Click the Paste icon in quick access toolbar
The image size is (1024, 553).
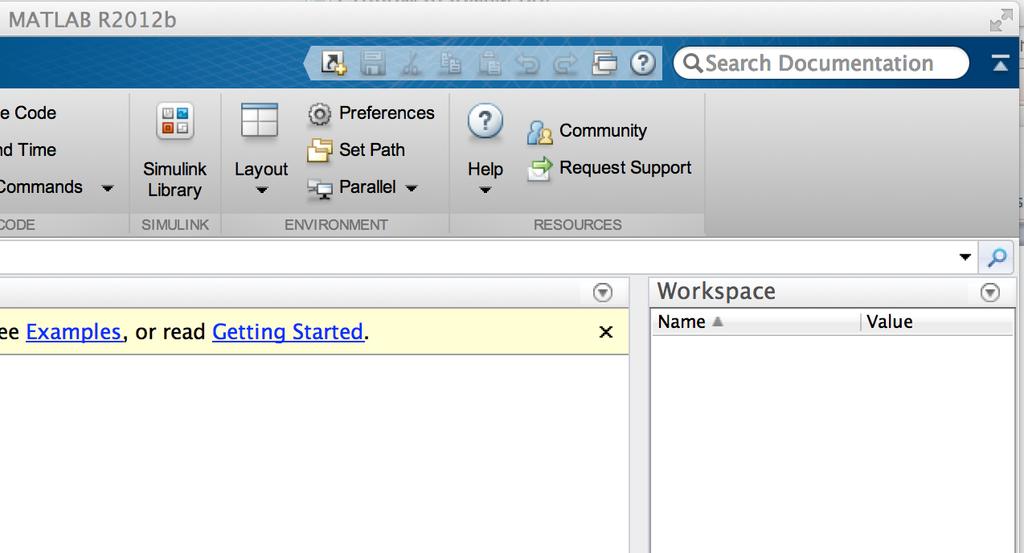click(x=489, y=63)
